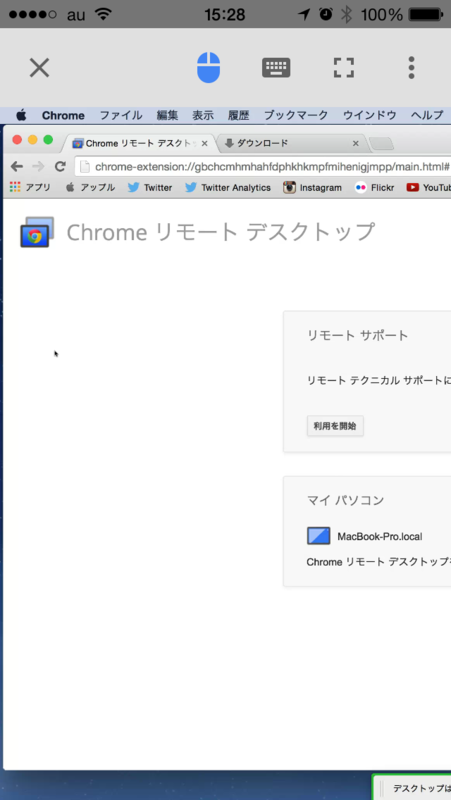Open the YouTube bookmark

429,188
